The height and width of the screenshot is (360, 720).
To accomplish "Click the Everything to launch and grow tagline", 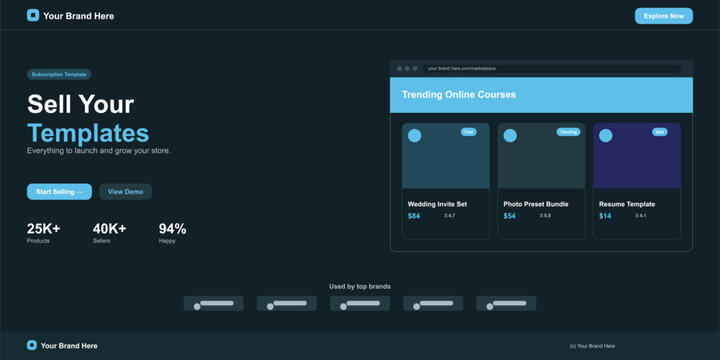I will pos(98,151).
